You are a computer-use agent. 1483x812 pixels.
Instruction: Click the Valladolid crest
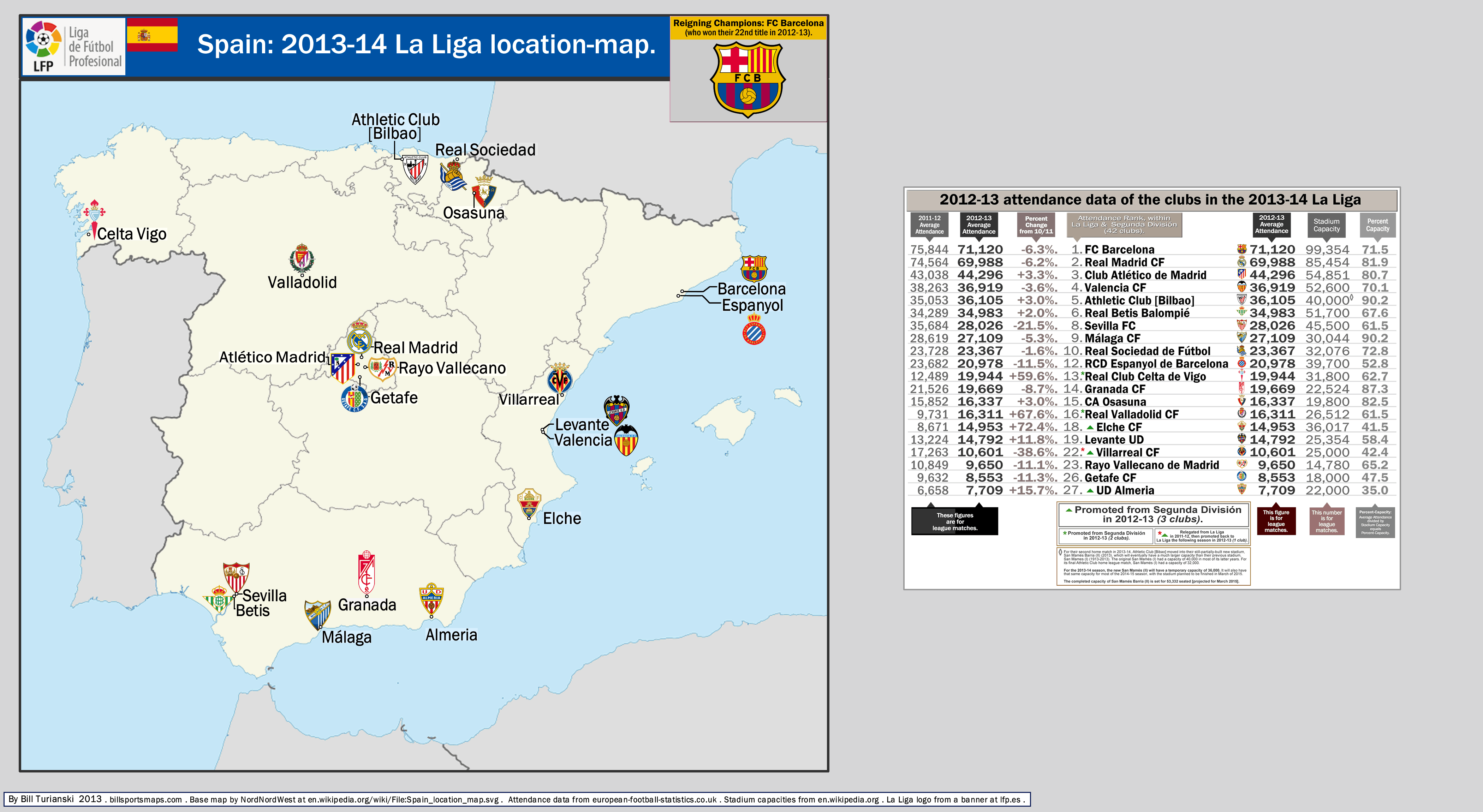coord(302,258)
